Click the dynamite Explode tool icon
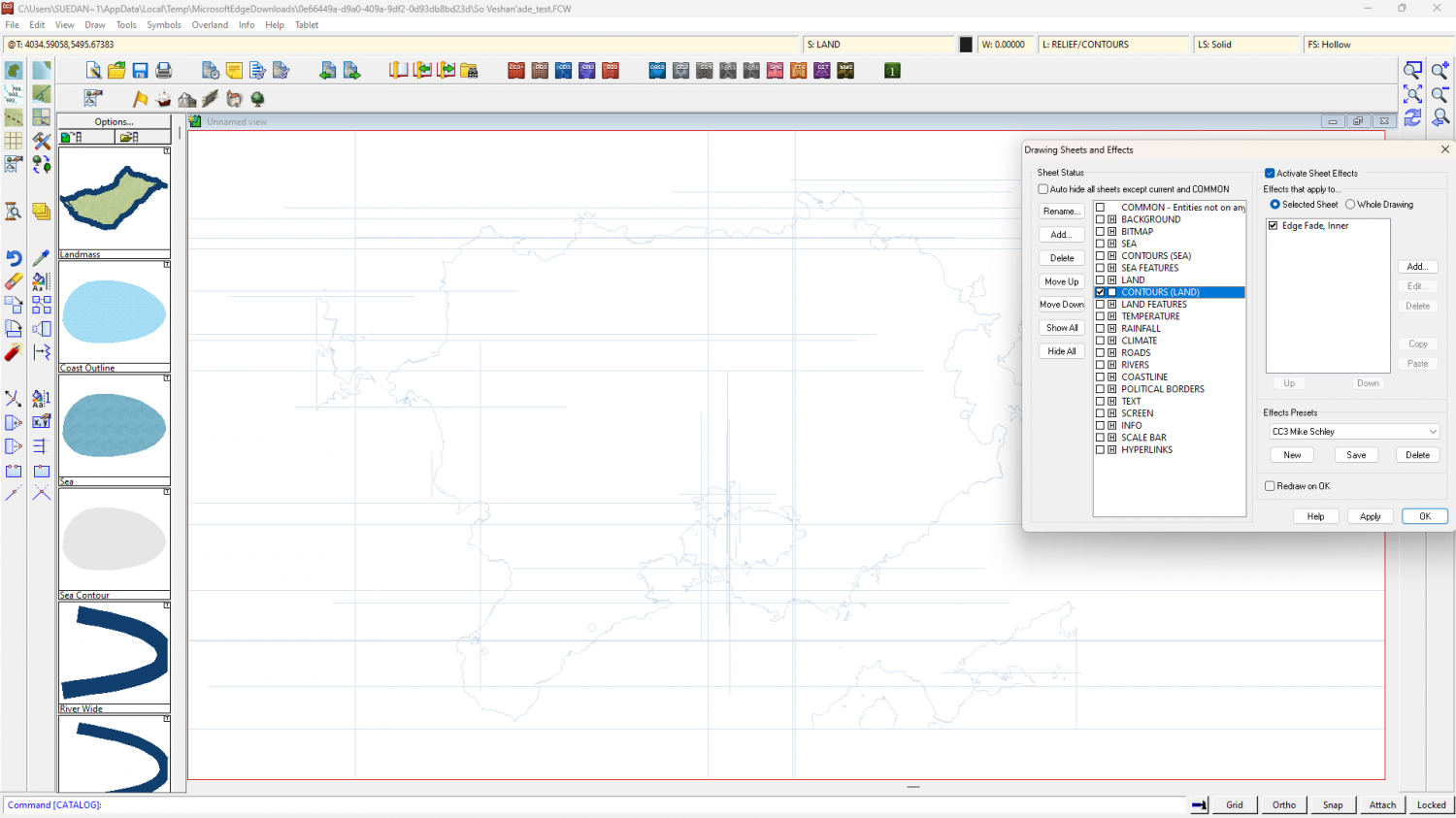Image resolution: width=1456 pixels, height=818 pixels. 14,352
